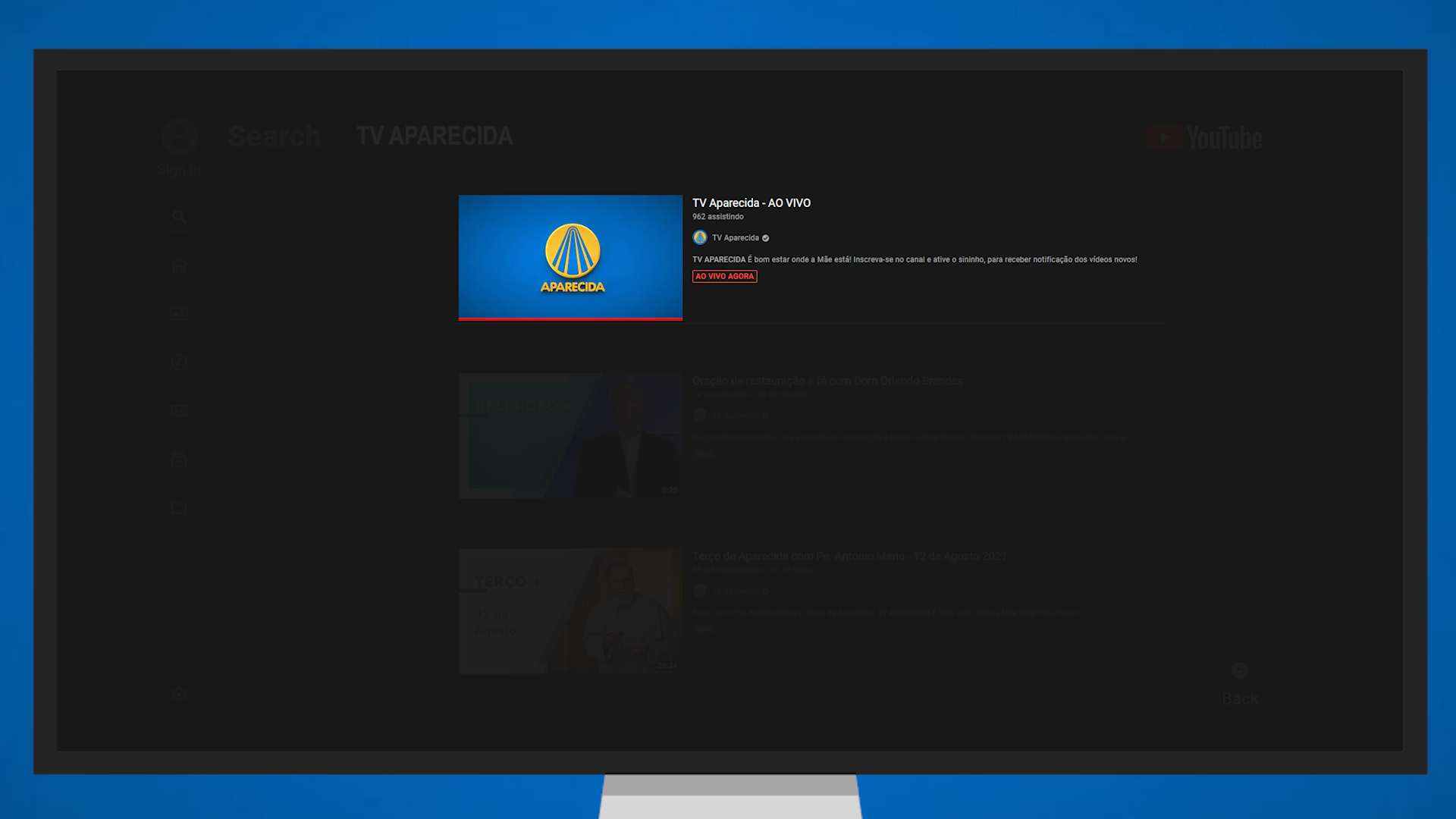Open TV Aparecida channel name link
1456x819 pixels.
[735, 237]
